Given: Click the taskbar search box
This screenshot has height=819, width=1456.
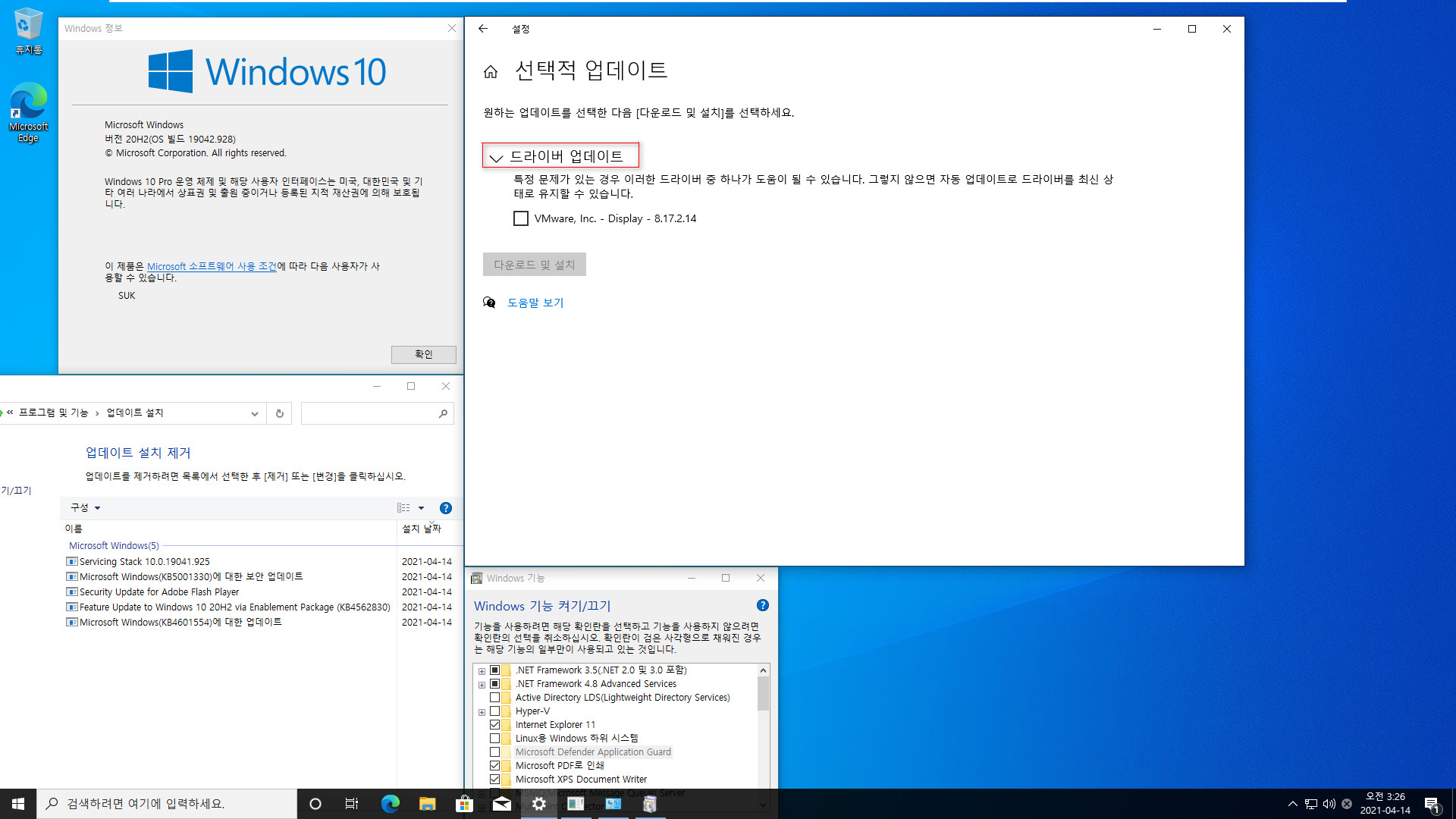Looking at the screenshot, I should click(x=167, y=804).
